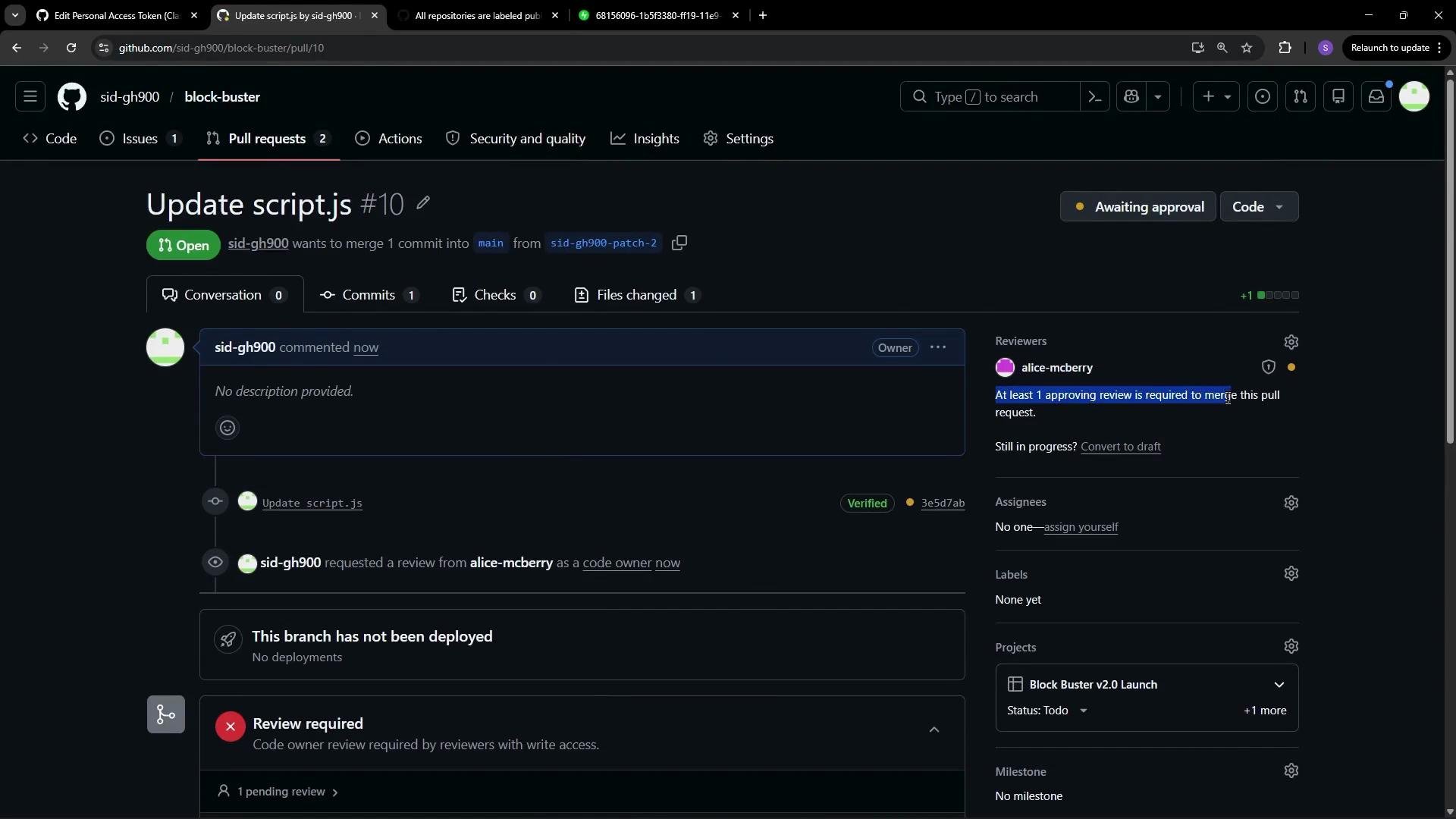The height and width of the screenshot is (819, 1456).
Task: Collapse the Review required section chevron
Action: [x=934, y=730]
